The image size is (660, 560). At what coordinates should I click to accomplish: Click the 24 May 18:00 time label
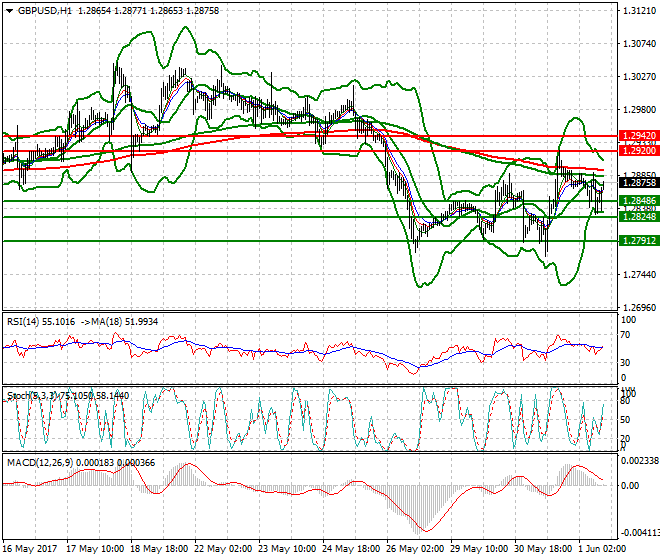point(351,549)
